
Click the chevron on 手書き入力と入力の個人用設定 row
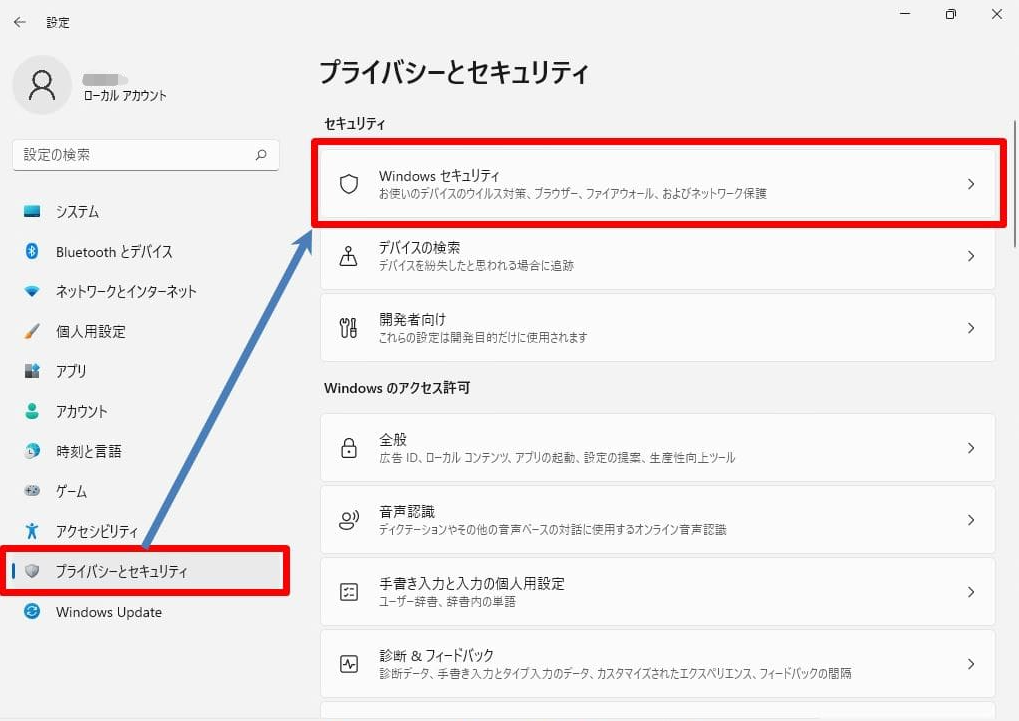[971, 592]
